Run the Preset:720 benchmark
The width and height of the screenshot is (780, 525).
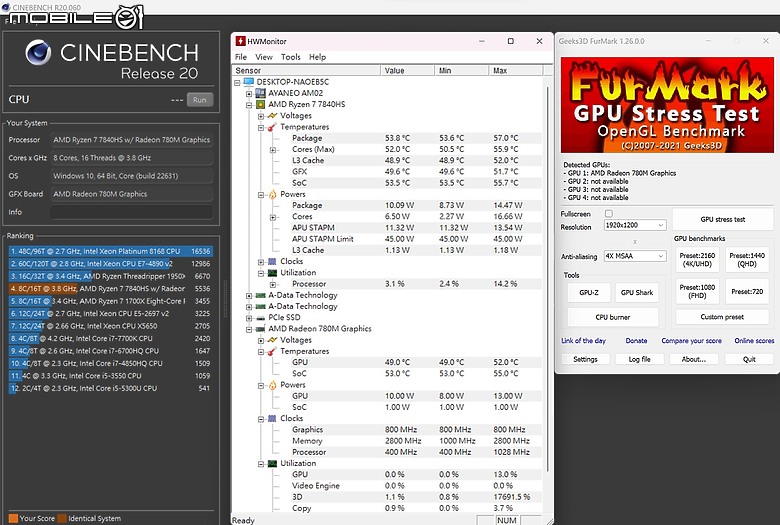(747, 291)
